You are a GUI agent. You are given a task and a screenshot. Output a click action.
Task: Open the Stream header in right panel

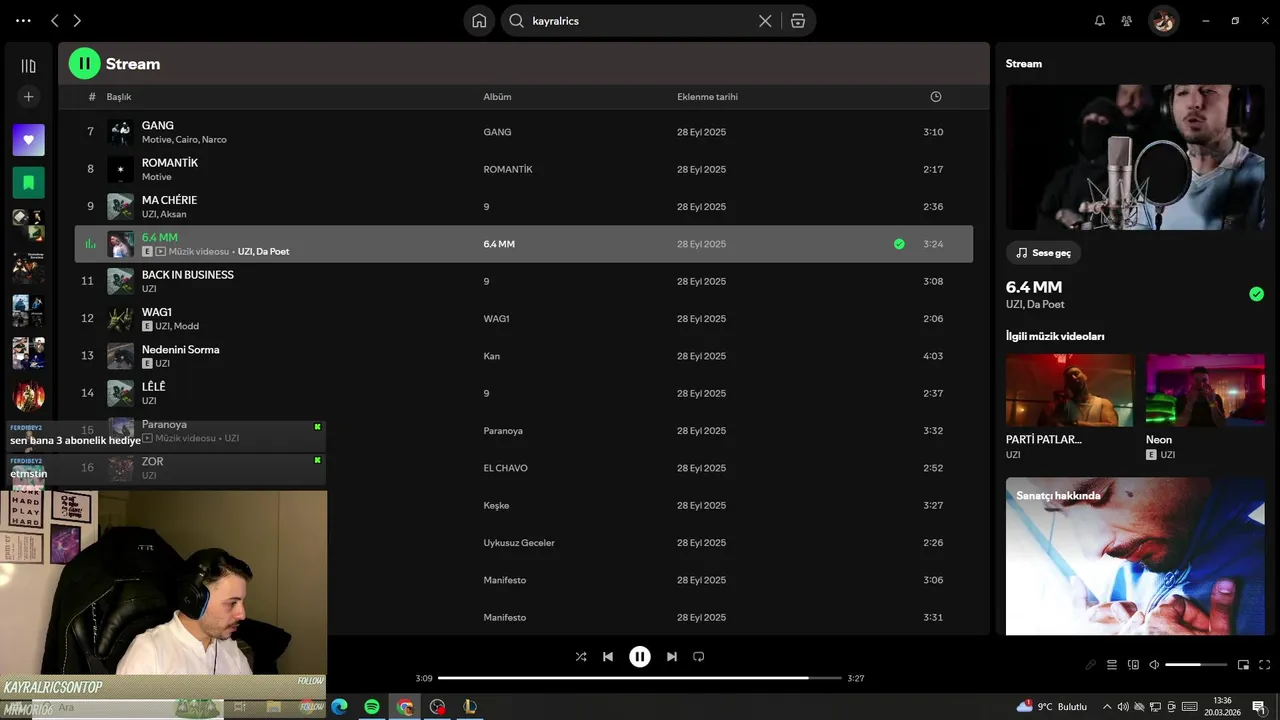1024,64
